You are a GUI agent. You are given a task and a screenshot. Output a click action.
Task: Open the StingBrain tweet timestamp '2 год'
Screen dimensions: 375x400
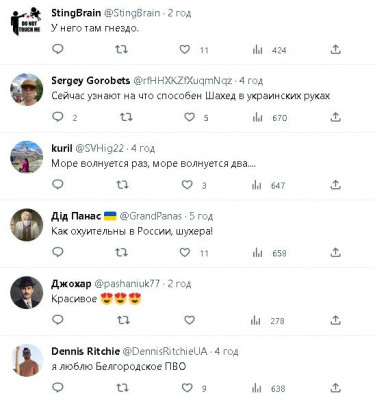[x=179, y=13]
